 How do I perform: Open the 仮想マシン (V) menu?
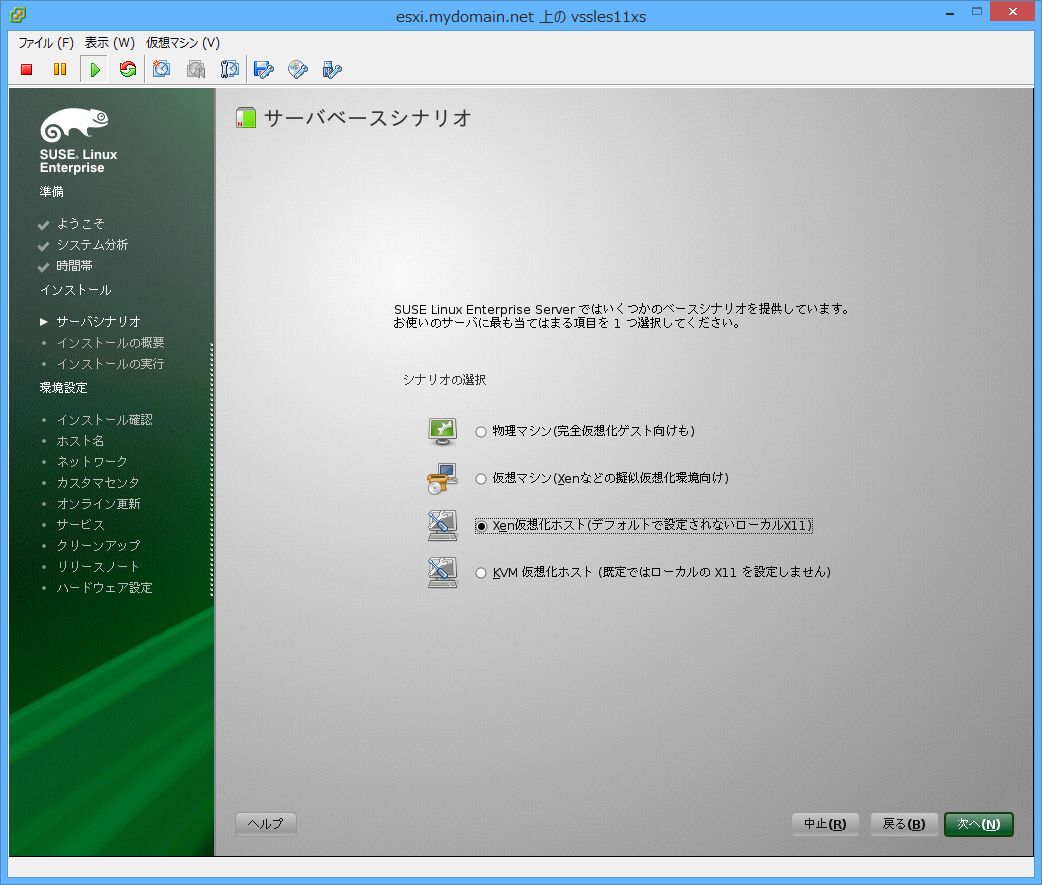pyautogui.click(x=183, y=43)
